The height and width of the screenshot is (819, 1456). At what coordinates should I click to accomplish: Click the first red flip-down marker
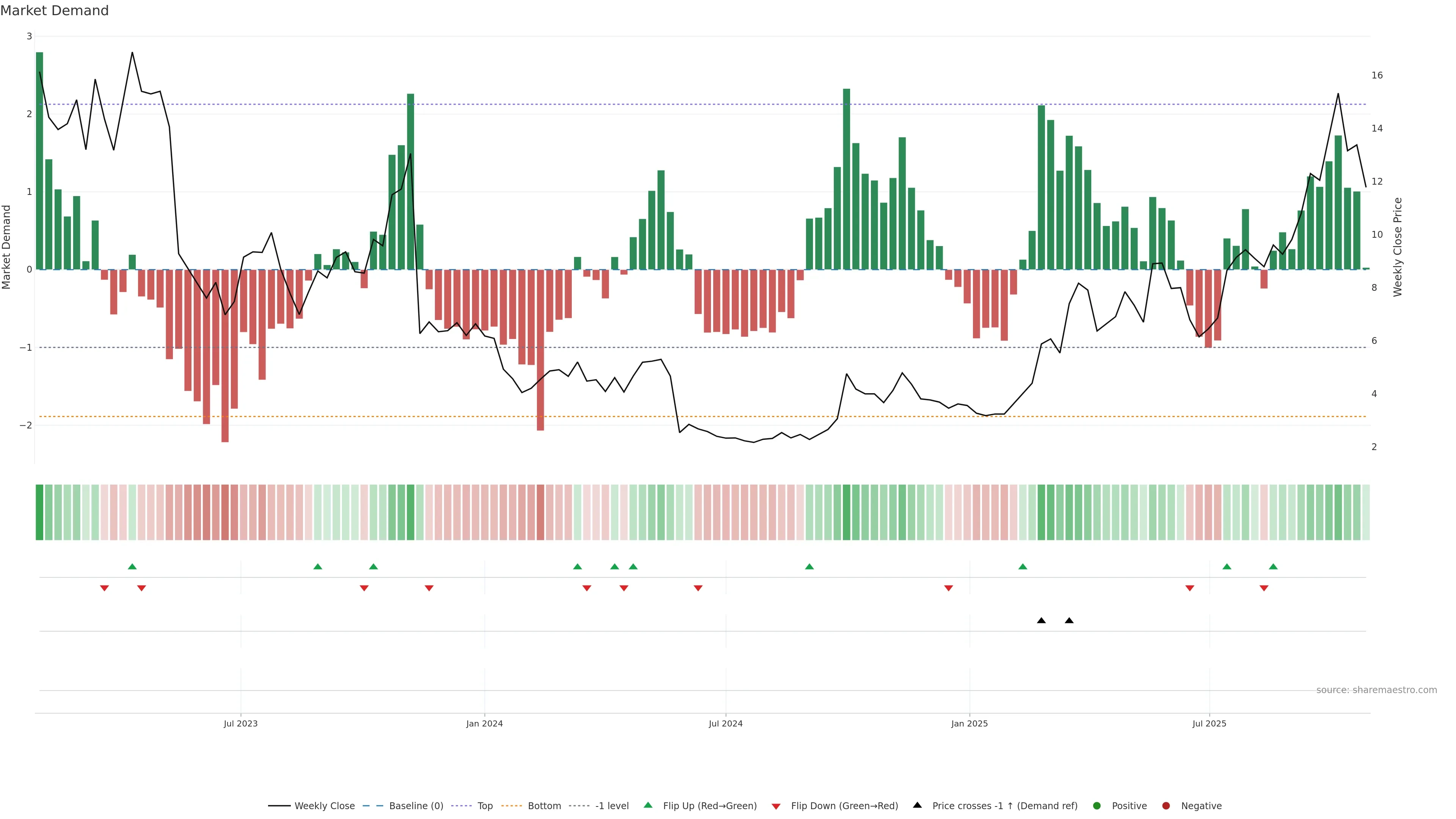coord(105,588)
